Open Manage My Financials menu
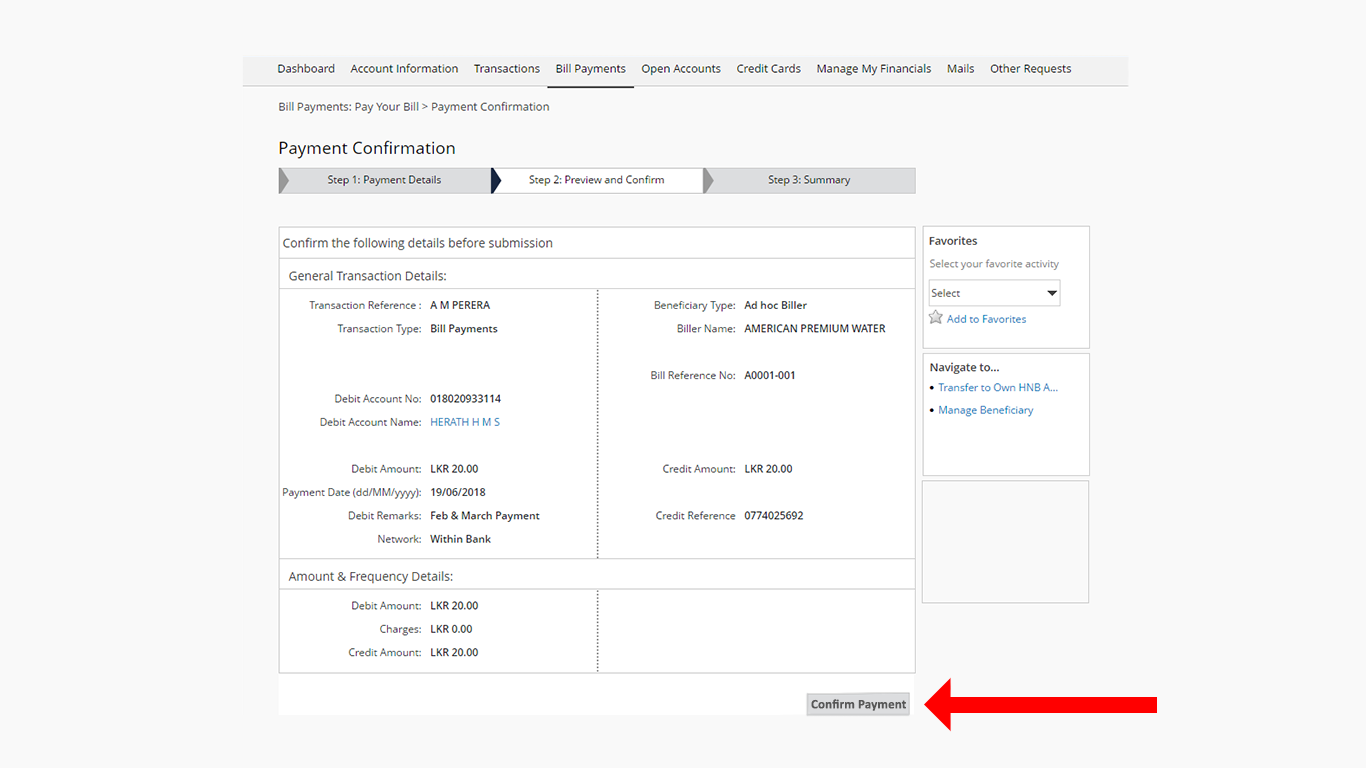Screen dimensions: 1366x768 (x=874, y=69)
